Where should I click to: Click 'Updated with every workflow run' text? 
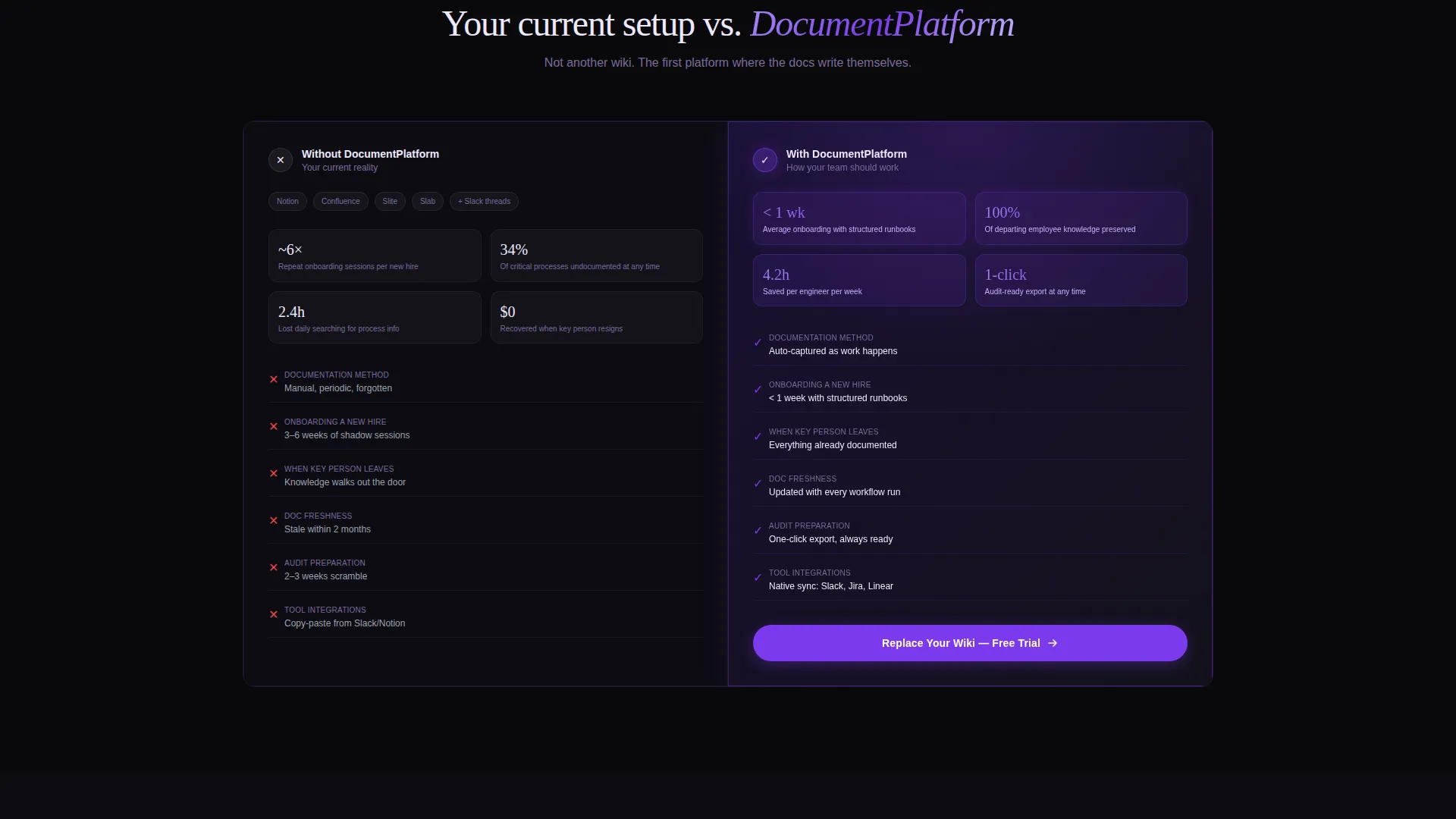coord(834,492)
